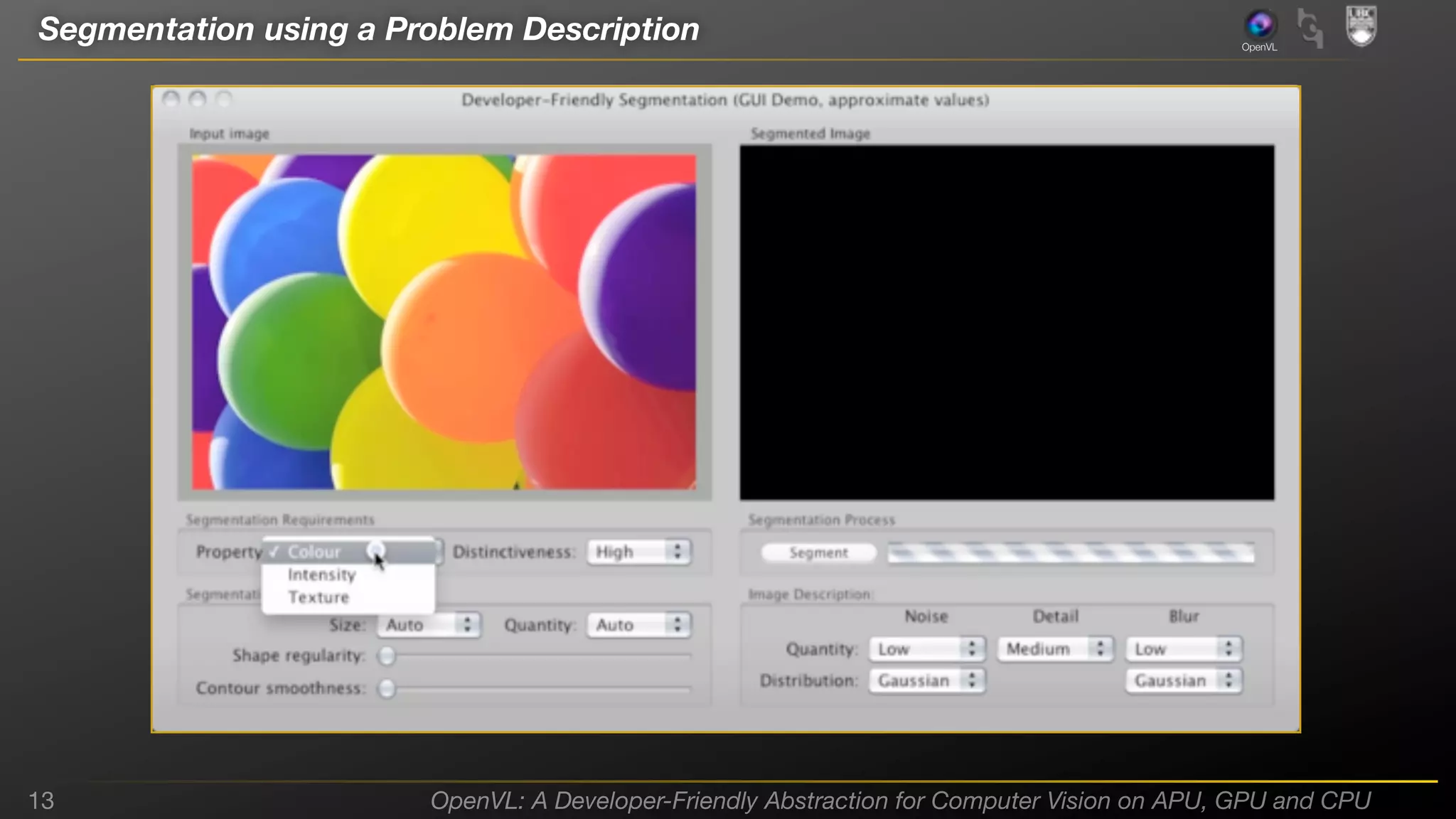Screen dimensions: 1456x819
Task: Click the Segment button
Action: (818, 552)
